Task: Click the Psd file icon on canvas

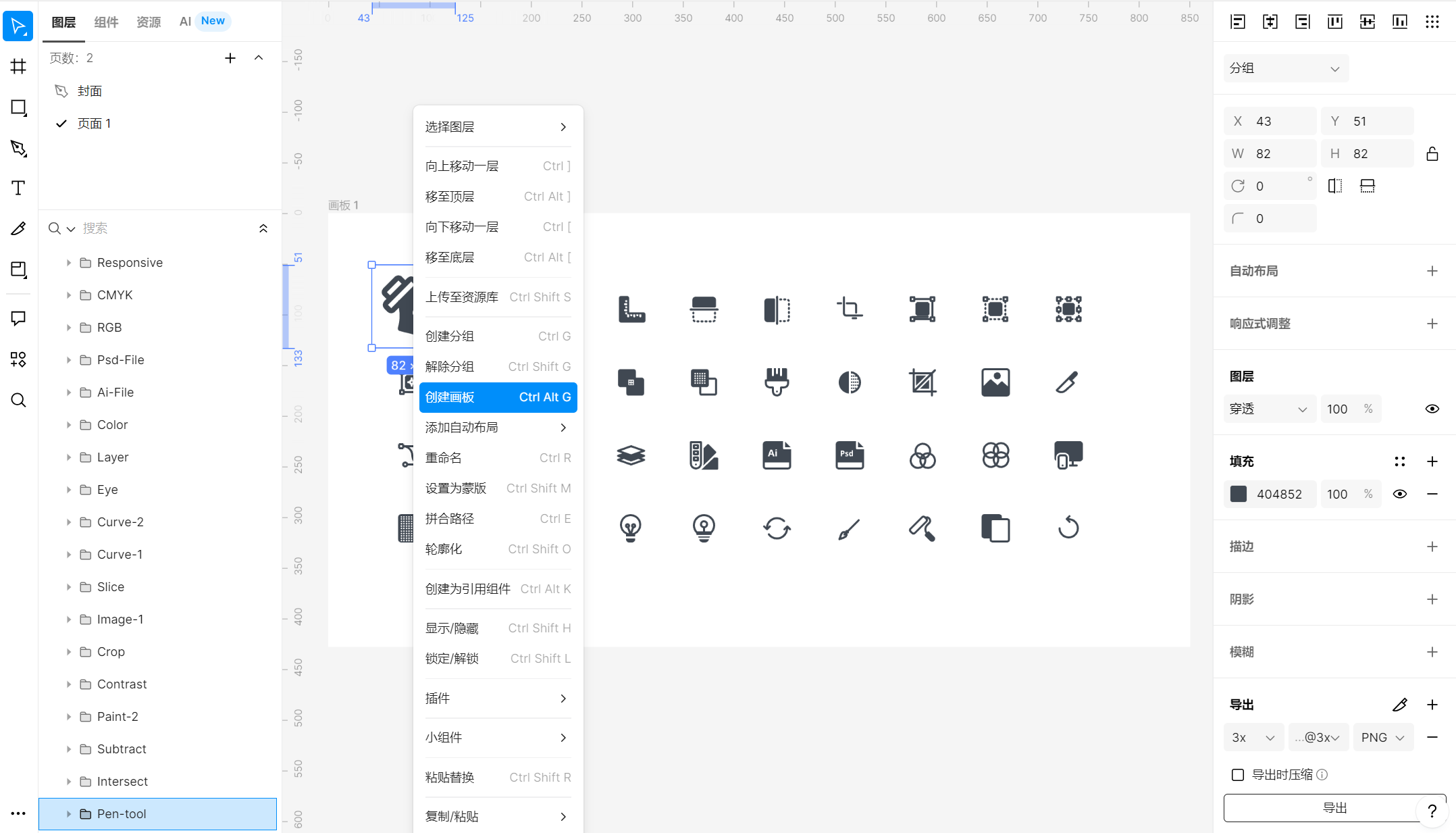Action: (x=850, y=455)
